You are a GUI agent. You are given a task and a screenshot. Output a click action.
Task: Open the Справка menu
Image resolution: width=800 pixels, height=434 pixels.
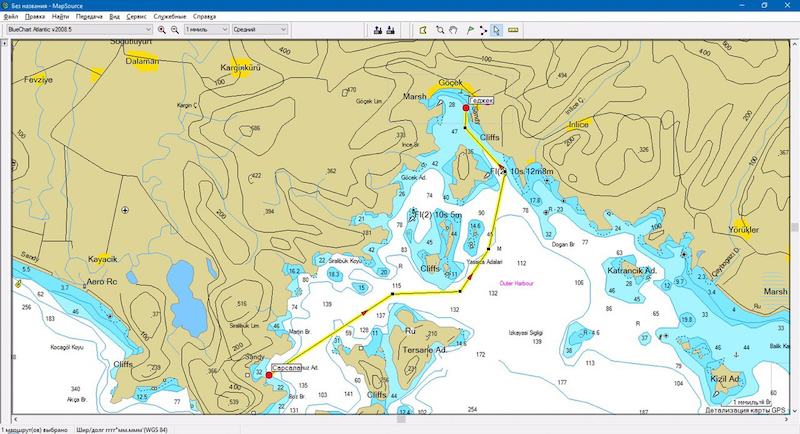click(x=204, y=16)
